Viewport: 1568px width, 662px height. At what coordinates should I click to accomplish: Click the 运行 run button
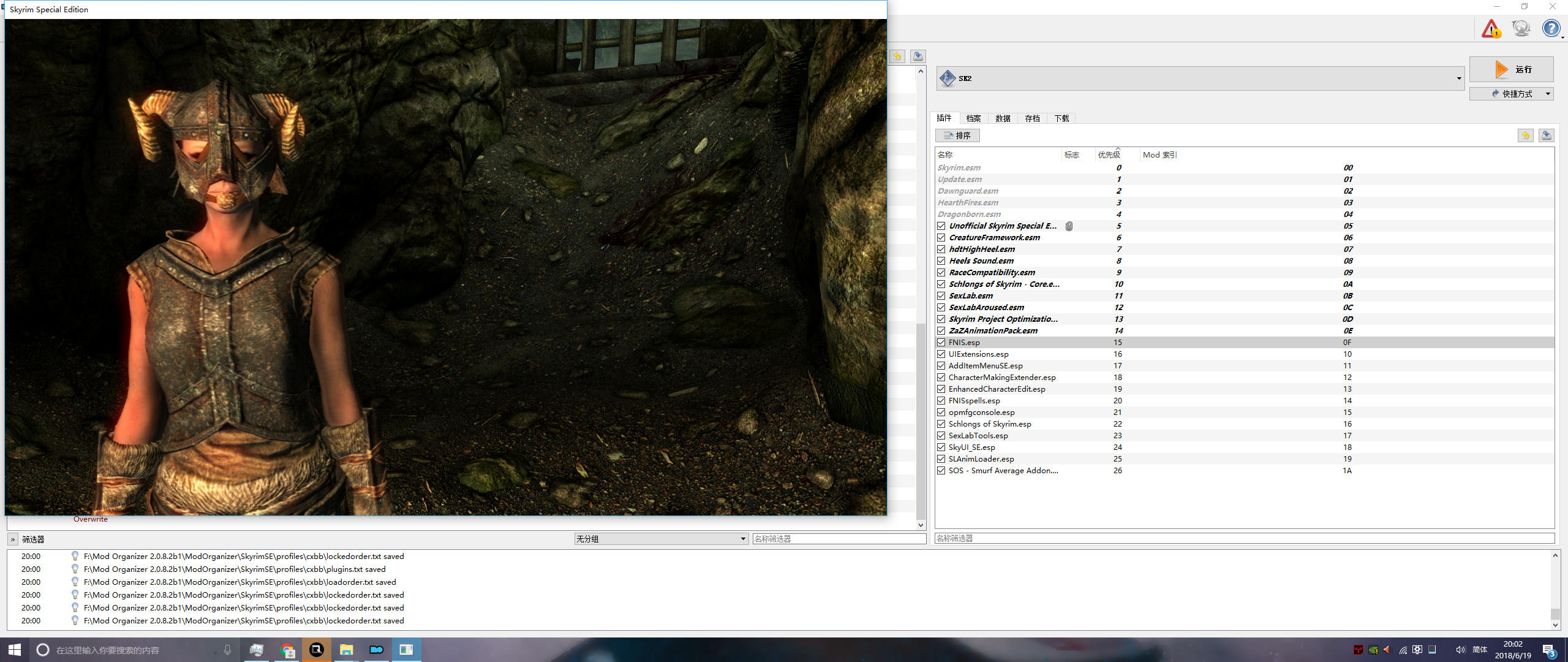tap(1511, 69)
